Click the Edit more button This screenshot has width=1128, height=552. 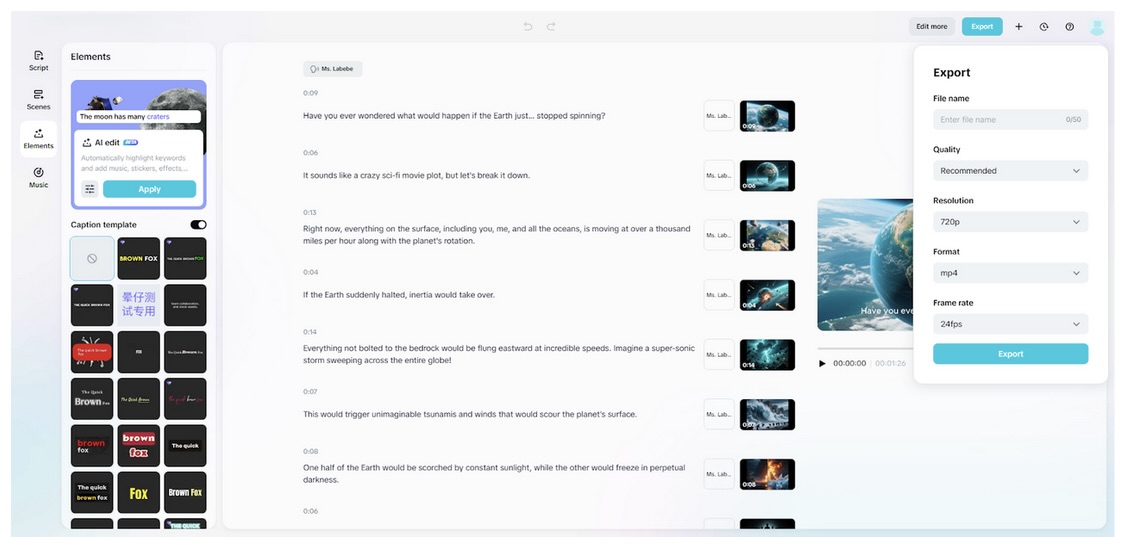pyautogui.click(x=931, y=27)
